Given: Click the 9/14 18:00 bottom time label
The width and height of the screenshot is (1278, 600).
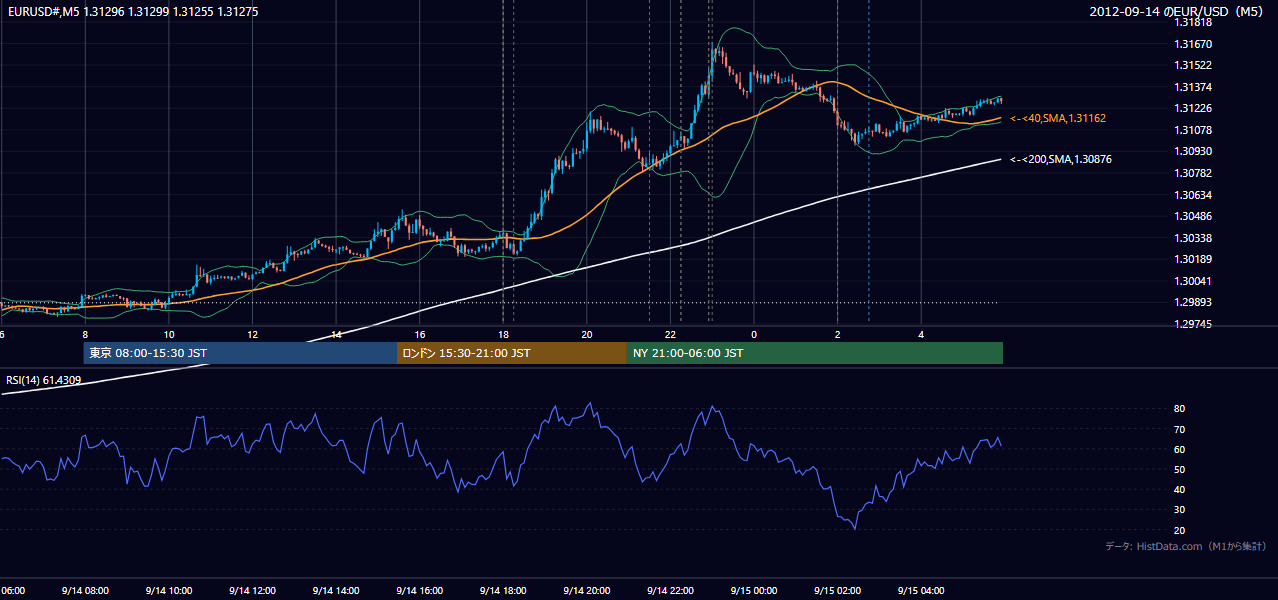Looking at the screenshot, I should [502, 591].
